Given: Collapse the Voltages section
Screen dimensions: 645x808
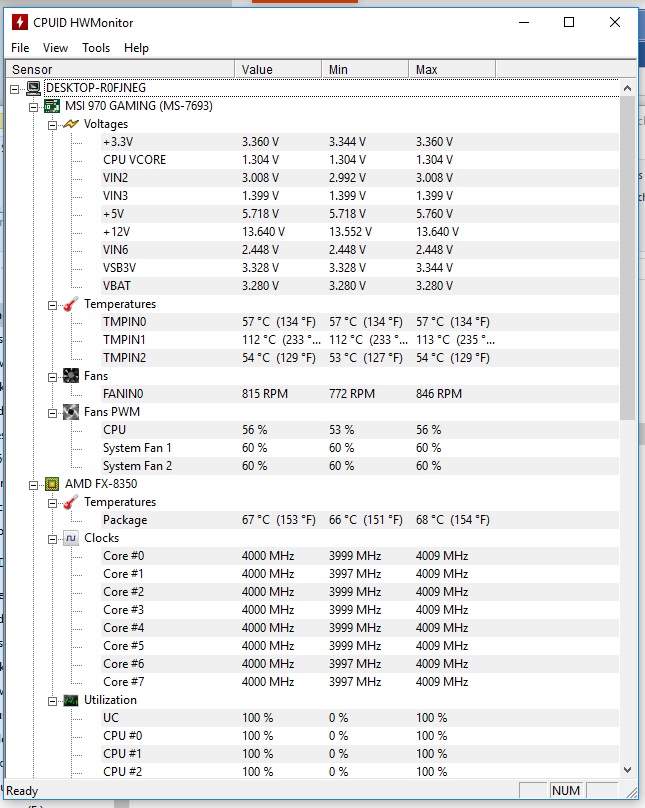Looking at the screenshot, I should (52, 125).
